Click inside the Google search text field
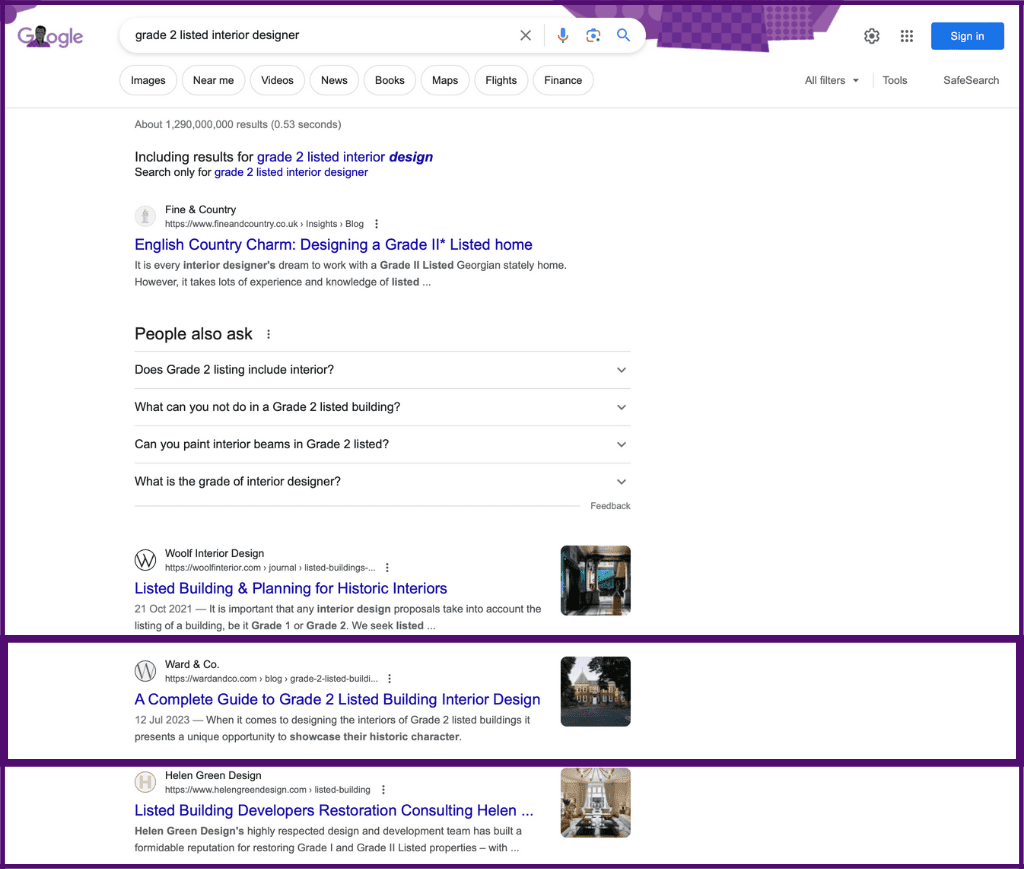Image resolution: width=1024 pixels, height=869 pixels. point(320,35)
